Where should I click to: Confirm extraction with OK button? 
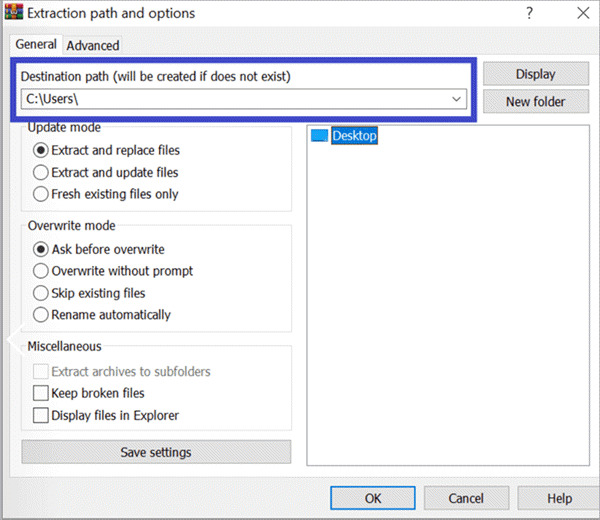[373, 498]
